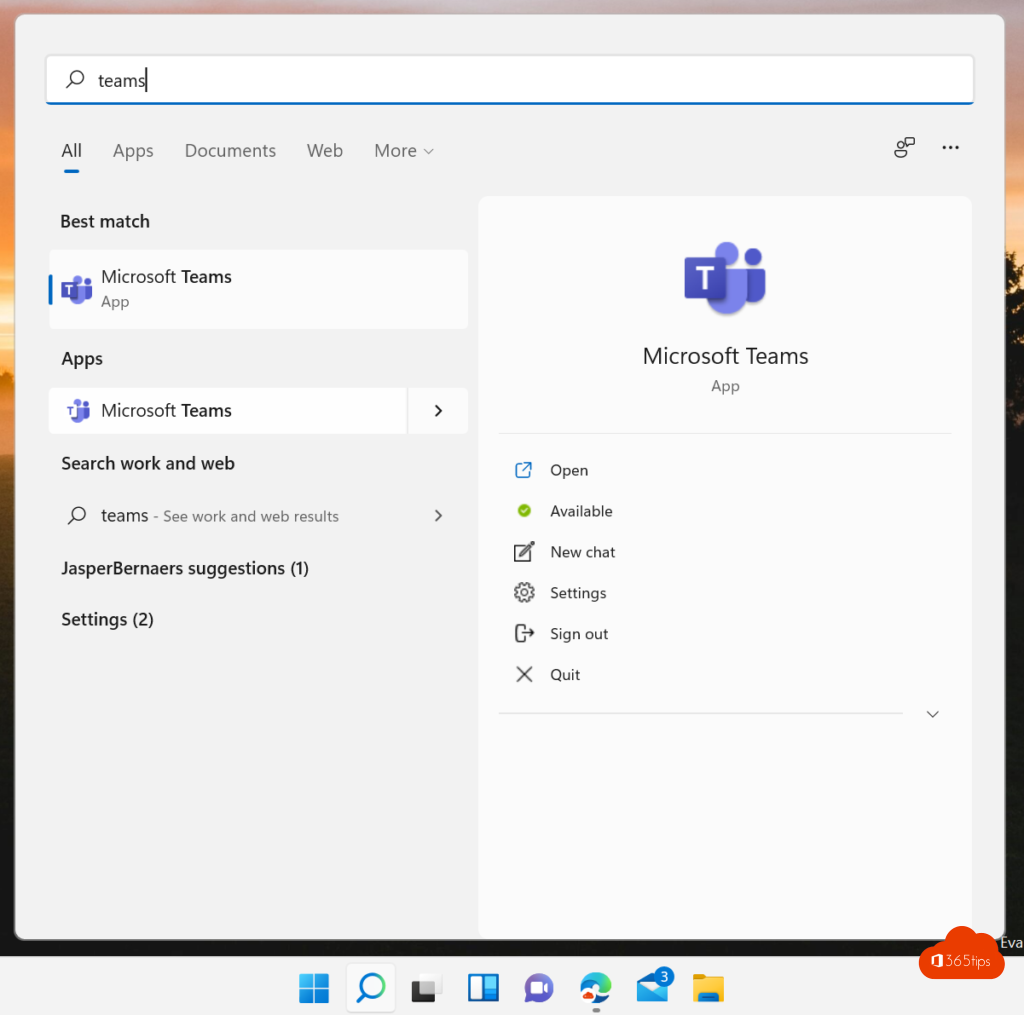Expand JasperBernaers suggestions (1)
The image size is (1024, 1015).
185,568
